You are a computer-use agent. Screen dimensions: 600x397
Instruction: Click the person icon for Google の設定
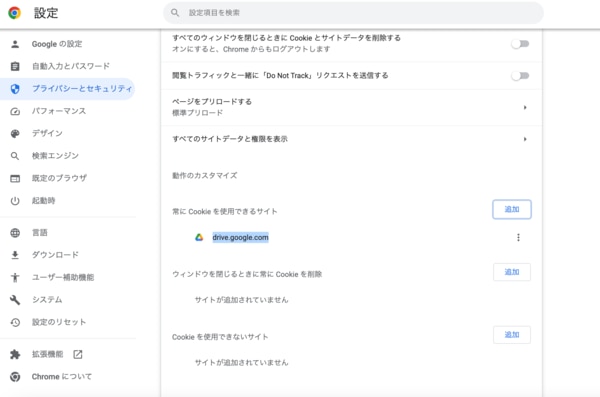tap(15, 44)
